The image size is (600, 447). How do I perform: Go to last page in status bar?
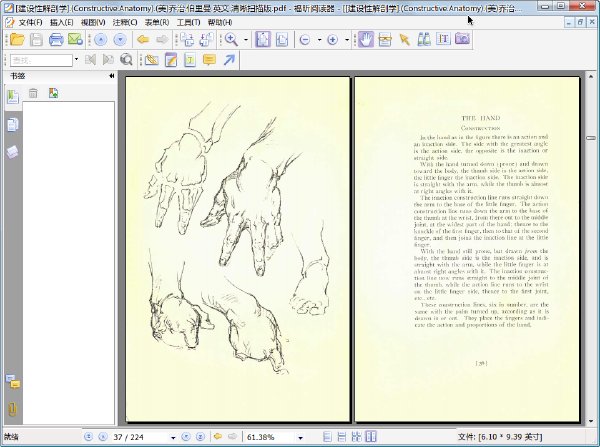coord(200,436)
